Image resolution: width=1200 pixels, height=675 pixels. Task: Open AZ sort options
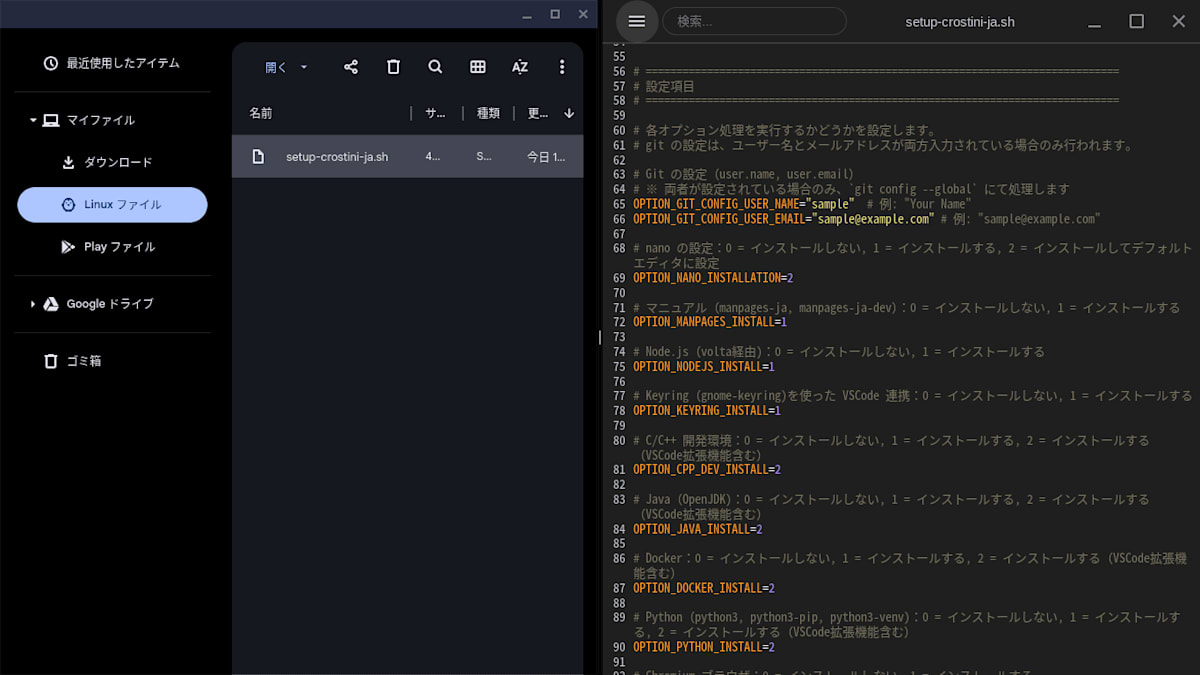coord(520,67)
